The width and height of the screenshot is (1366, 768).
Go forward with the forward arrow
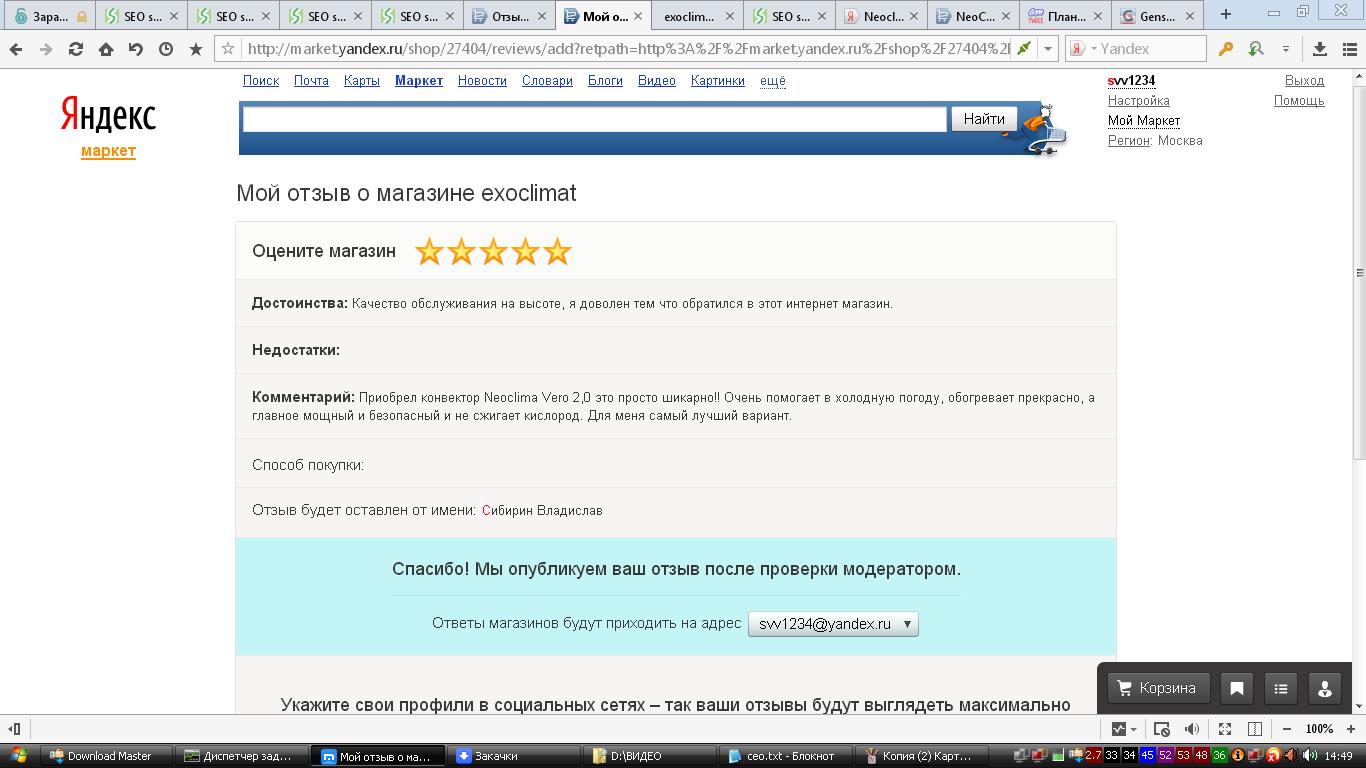(x=46, y=49)
